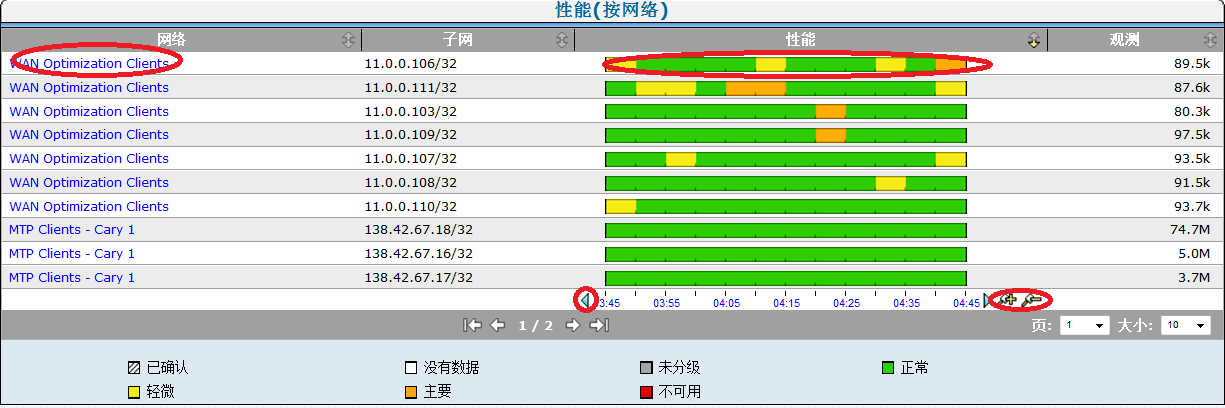This screenshot has width=1225, height=408.
Task: Go to next page of results
Action: 573,325
